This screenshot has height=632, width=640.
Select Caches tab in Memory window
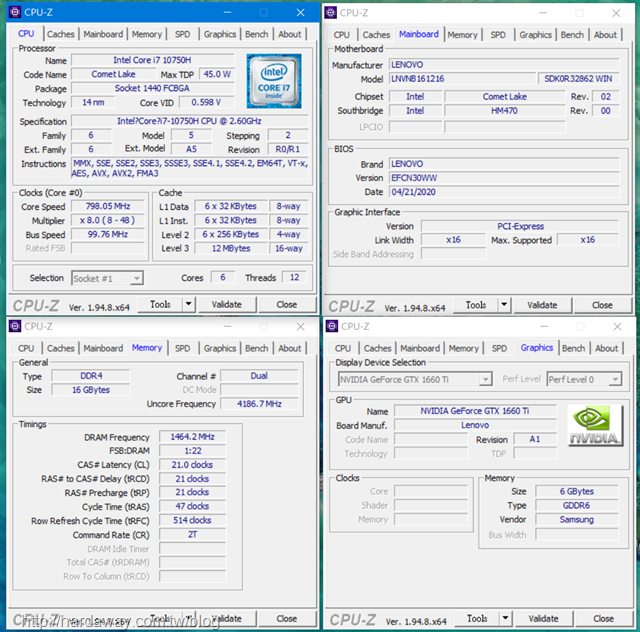[61, 348]
